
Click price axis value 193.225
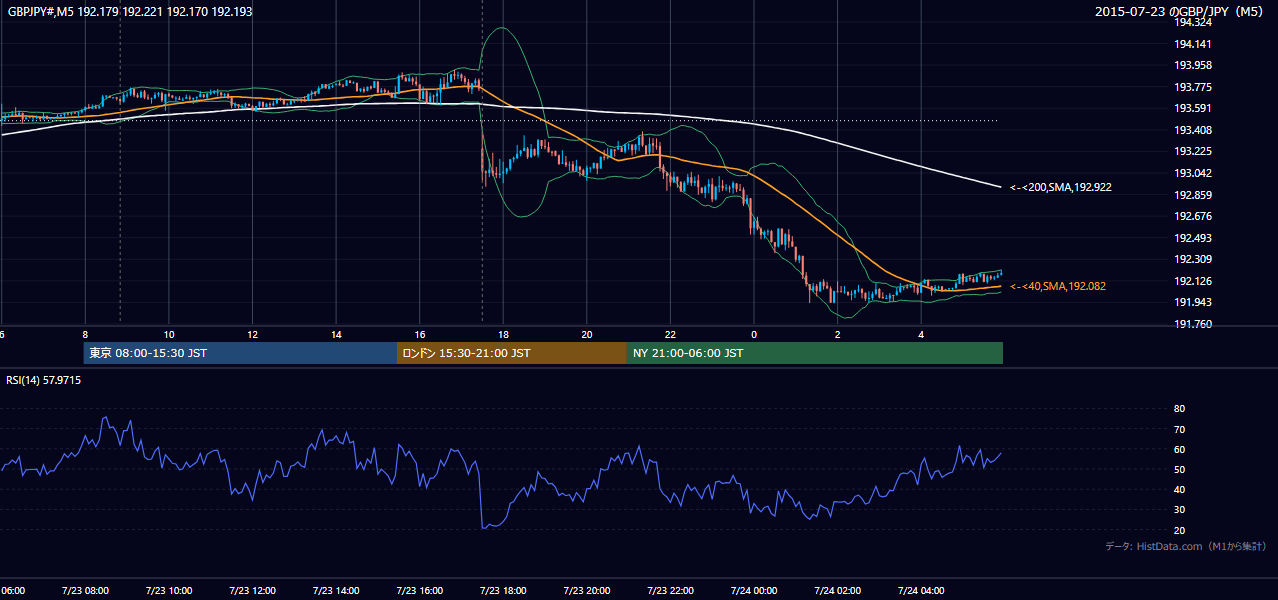coord(1193,151)
